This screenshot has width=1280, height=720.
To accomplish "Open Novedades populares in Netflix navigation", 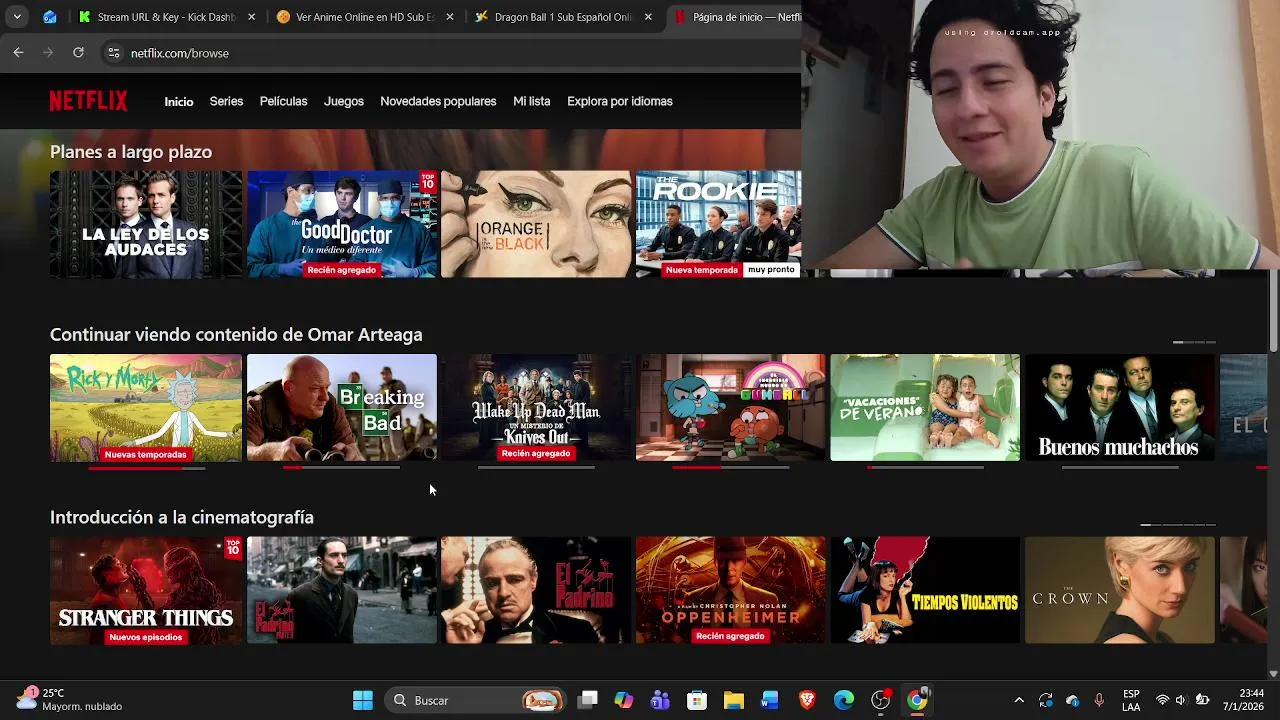I will coord(438,101).
